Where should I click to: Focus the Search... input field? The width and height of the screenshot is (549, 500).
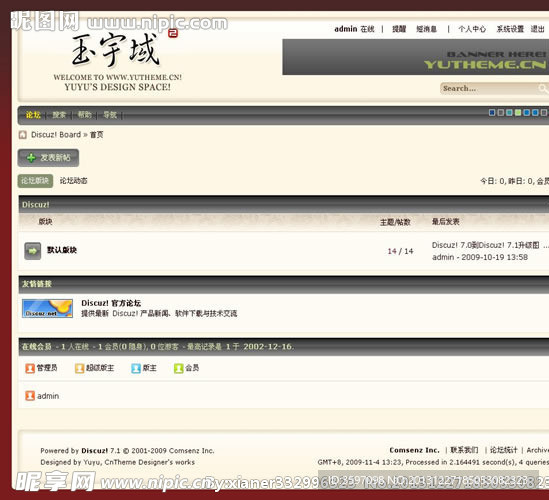click(489, 88)
